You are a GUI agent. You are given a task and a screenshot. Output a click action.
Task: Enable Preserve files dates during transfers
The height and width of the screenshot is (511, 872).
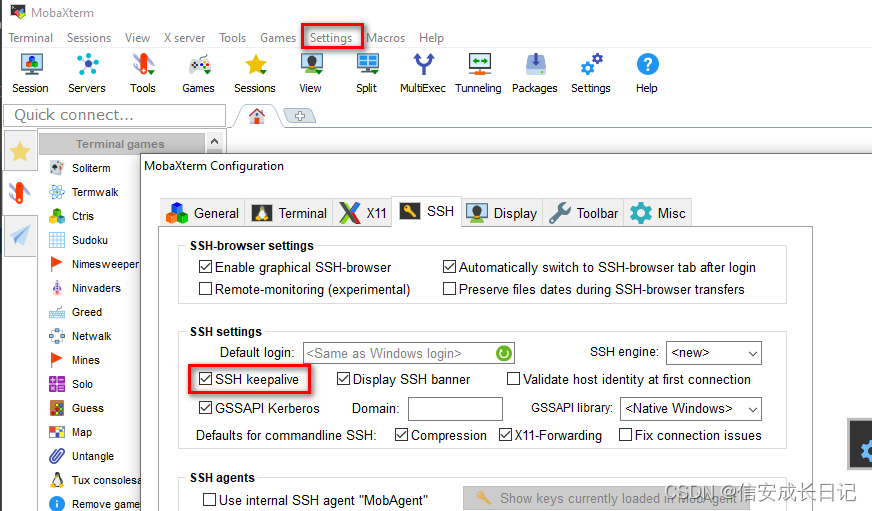449,289
